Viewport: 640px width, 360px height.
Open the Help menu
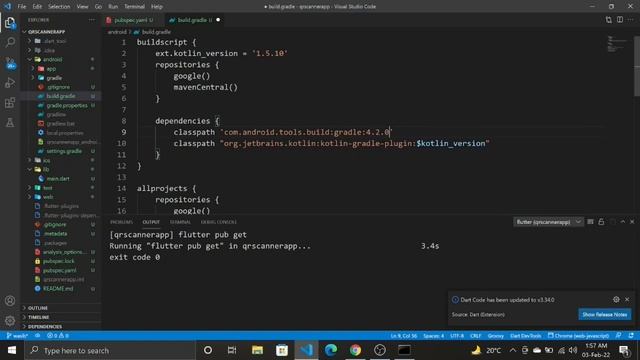(x=157, y=7)
